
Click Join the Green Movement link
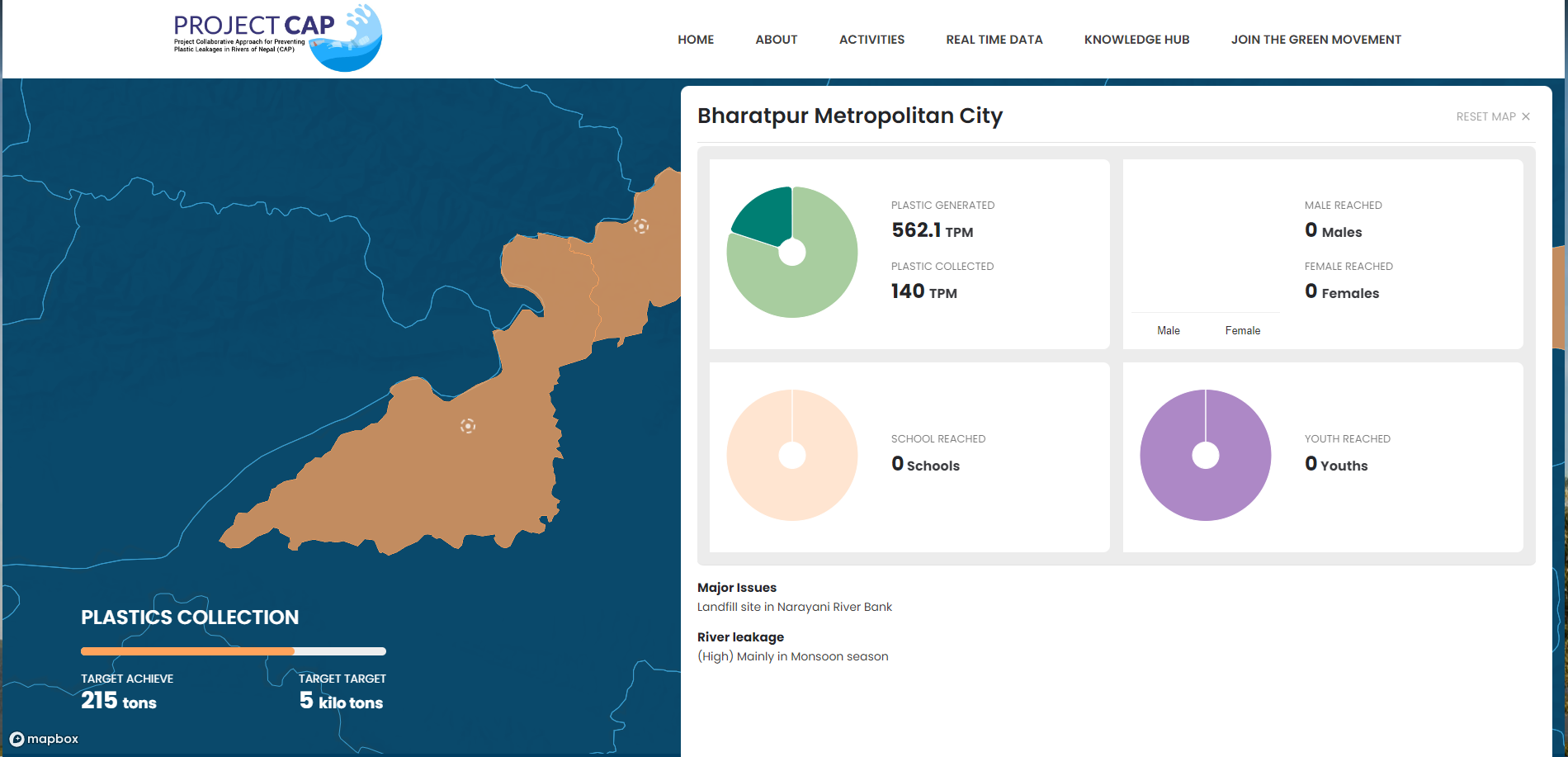tap(1315, 40)
